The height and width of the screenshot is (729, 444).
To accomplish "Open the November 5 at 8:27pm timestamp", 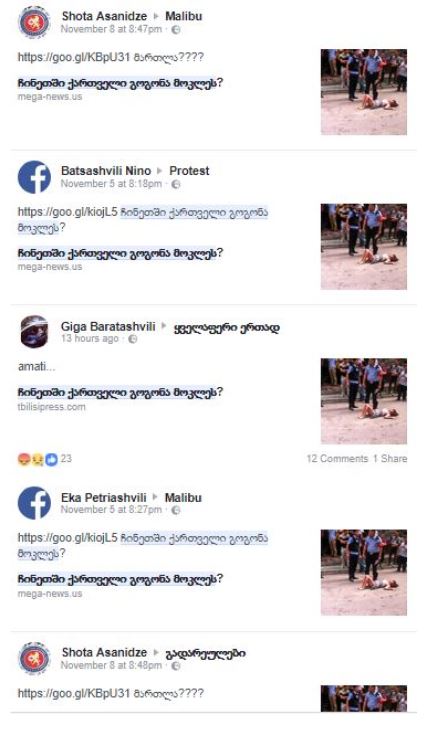I will [111, 510].
